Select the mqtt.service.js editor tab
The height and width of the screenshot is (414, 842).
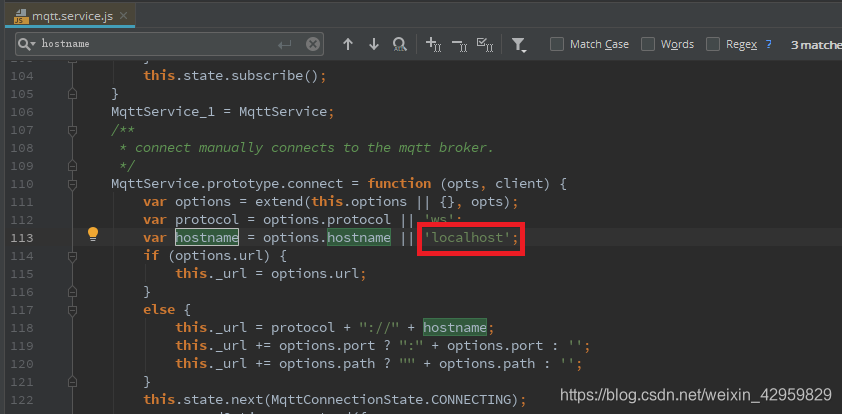coord(72,16)
